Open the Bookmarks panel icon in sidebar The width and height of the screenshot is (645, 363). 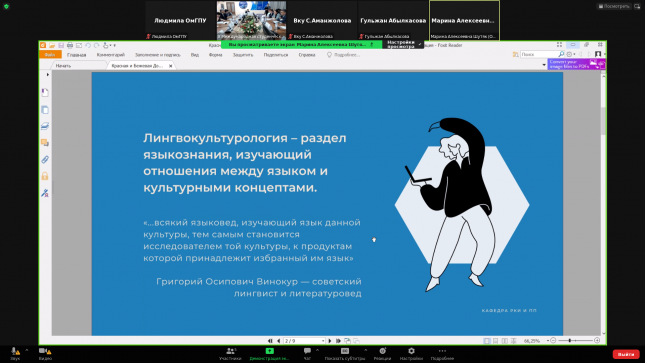[x=45, y=93]
